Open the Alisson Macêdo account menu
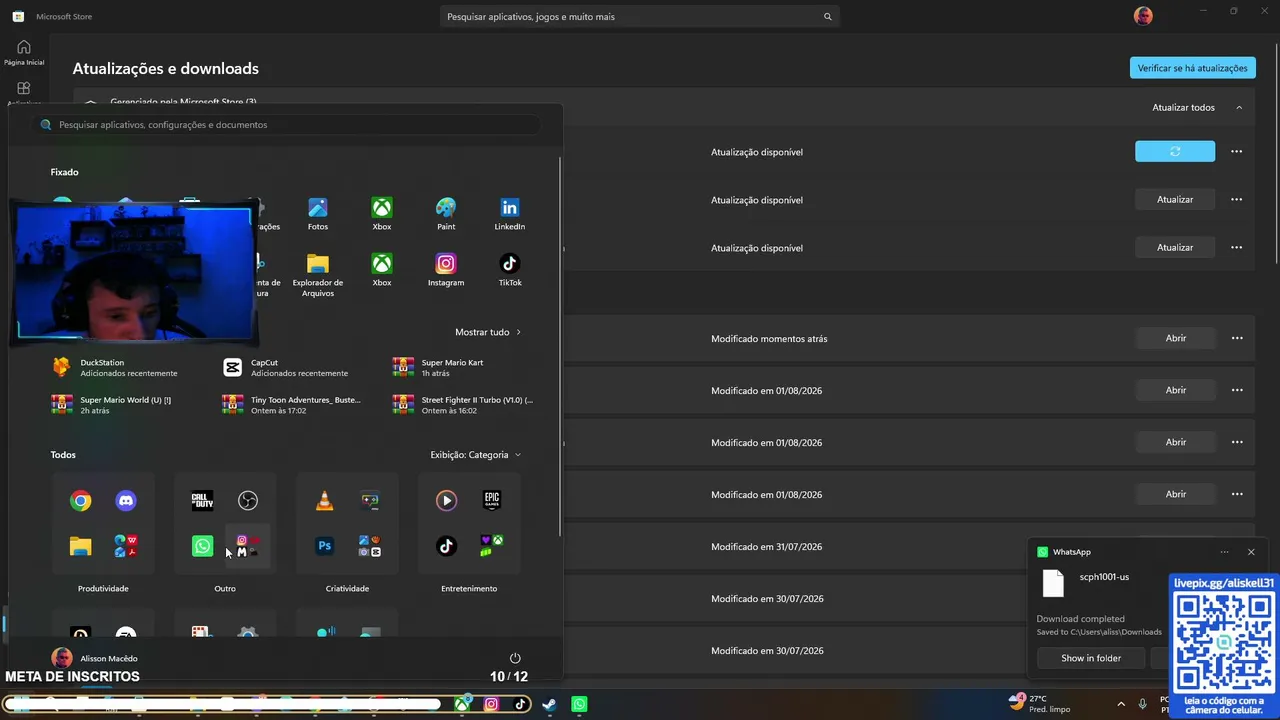Image resolution: width=1280 pixels, height=720 pixels. pyautogui.click(x=94, y=658)
